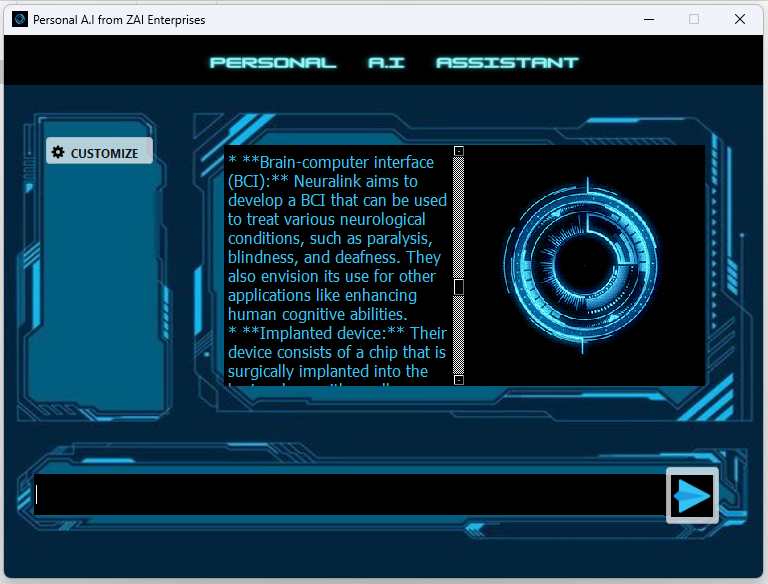Minimize the Personal A.I window
768x584 pixels.
[x=649, y=20]
